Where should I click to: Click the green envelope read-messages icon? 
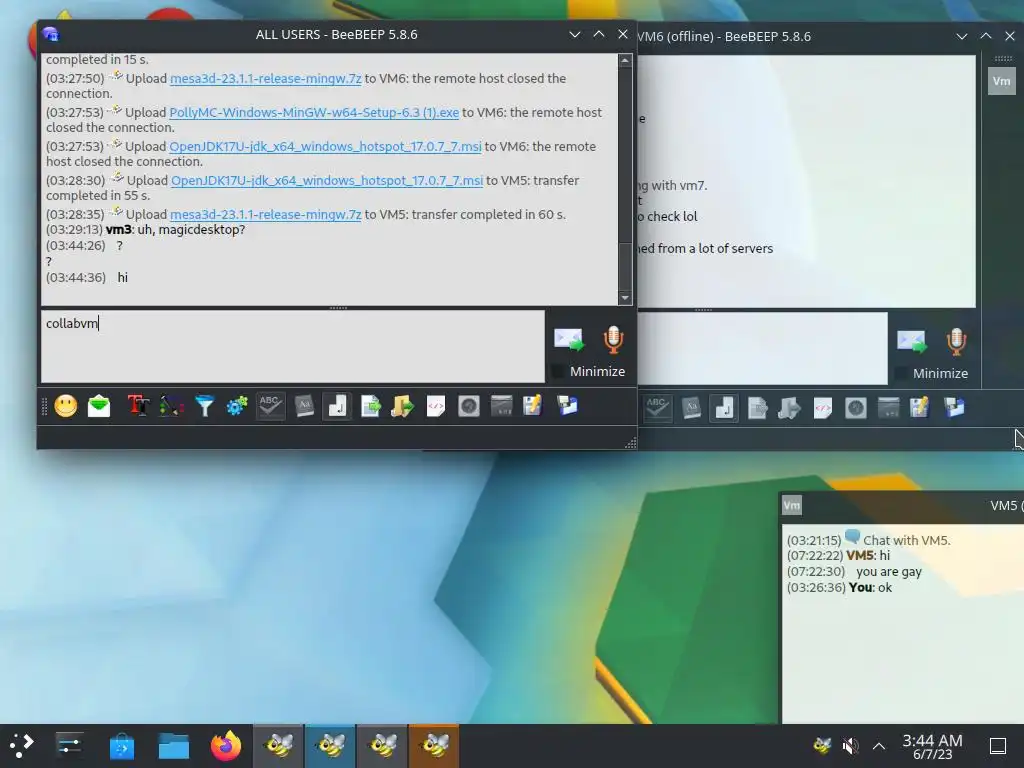coord(99,406)
